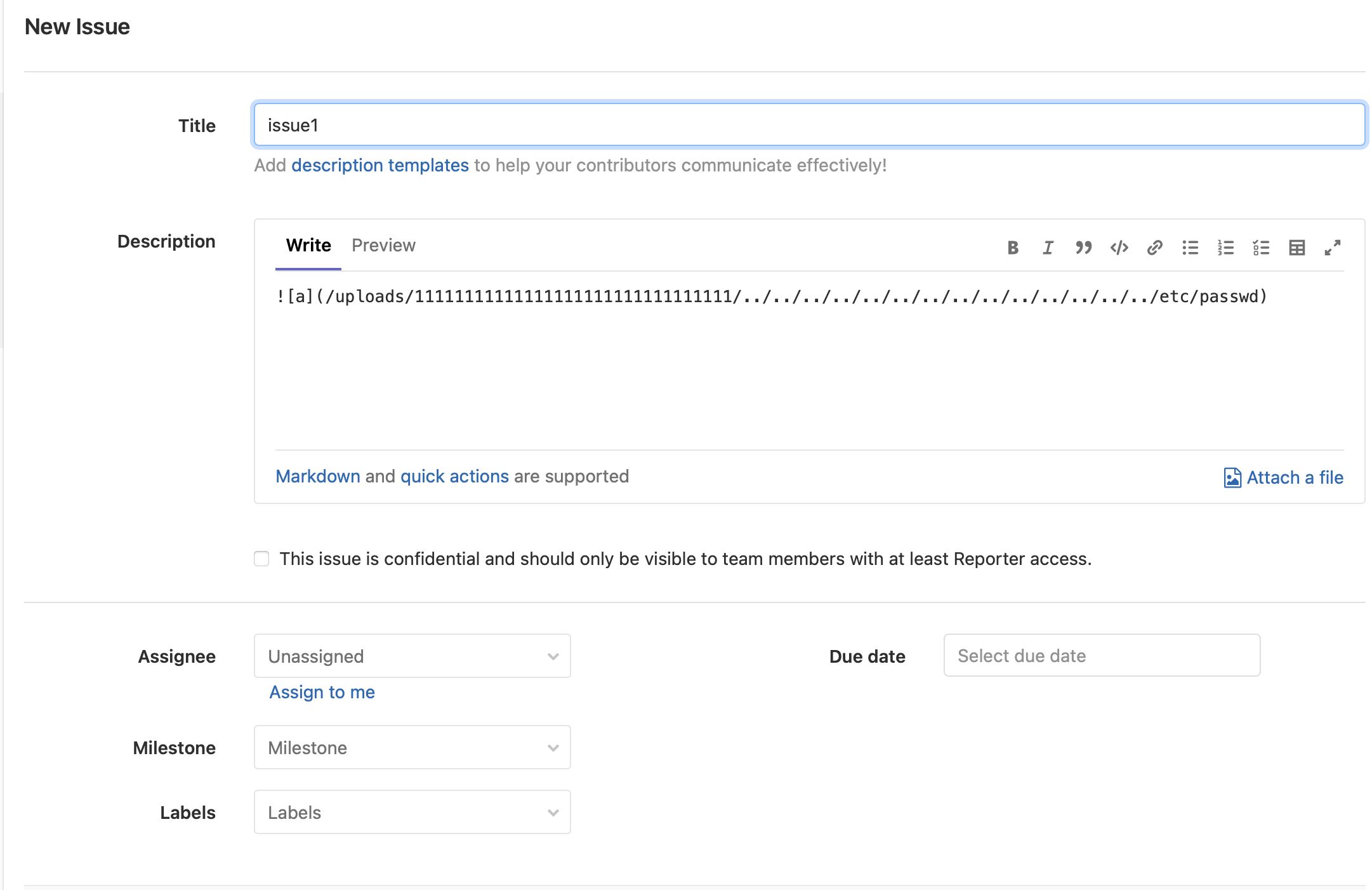Switch to the Preview tab
Image resolution: width=1372 pixels, height=890 pixels.
(383, 246)
